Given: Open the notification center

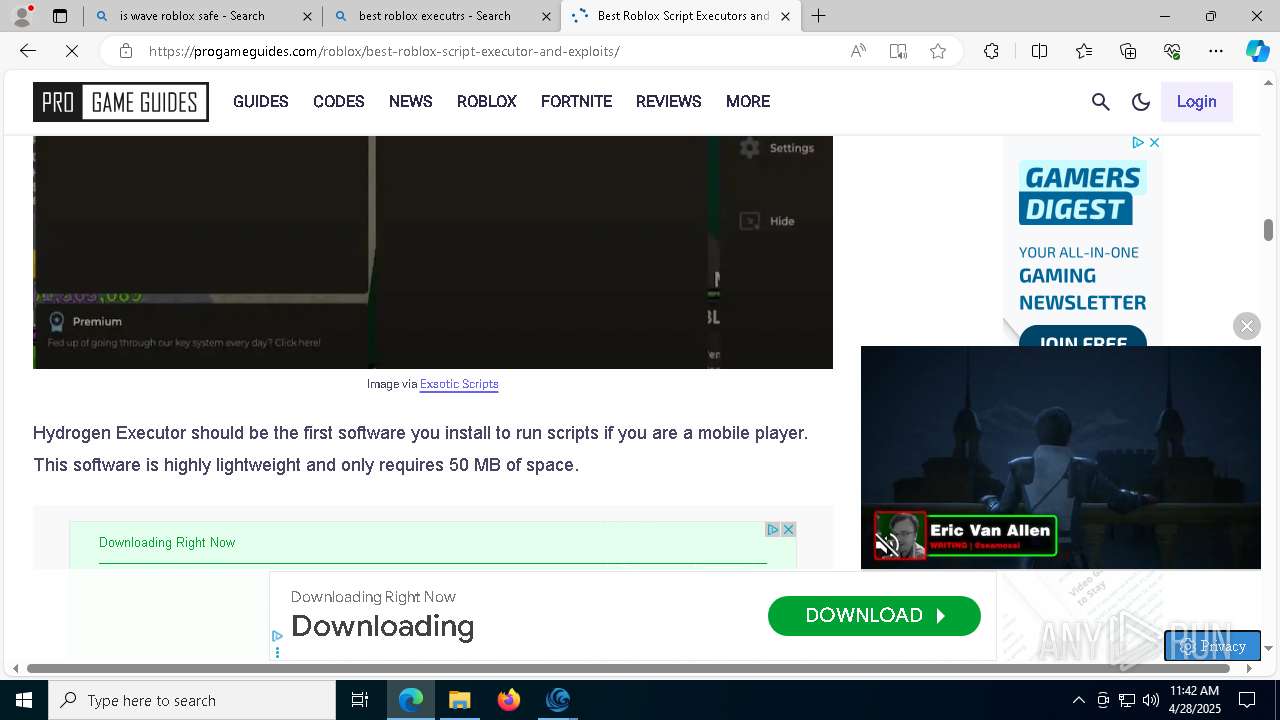Looking at the screenshot, I should pos(1247,700).
